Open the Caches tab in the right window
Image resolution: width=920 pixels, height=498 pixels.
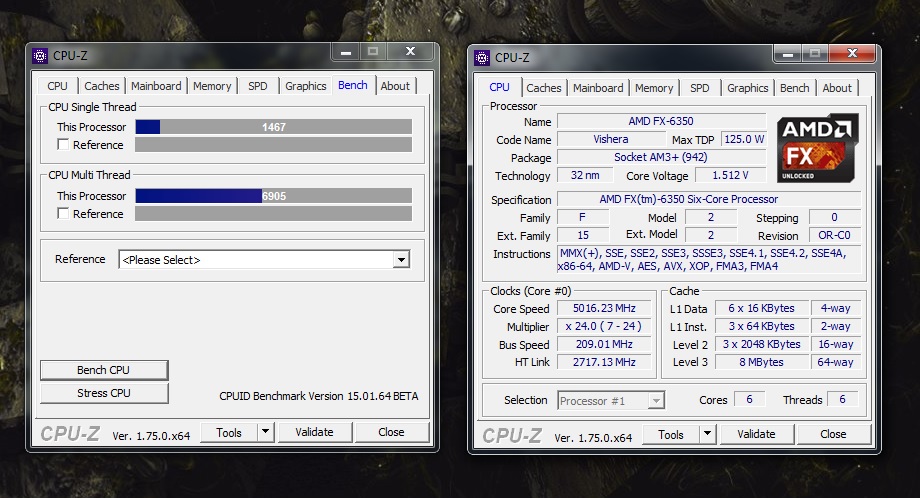click(x=543, y=88)
